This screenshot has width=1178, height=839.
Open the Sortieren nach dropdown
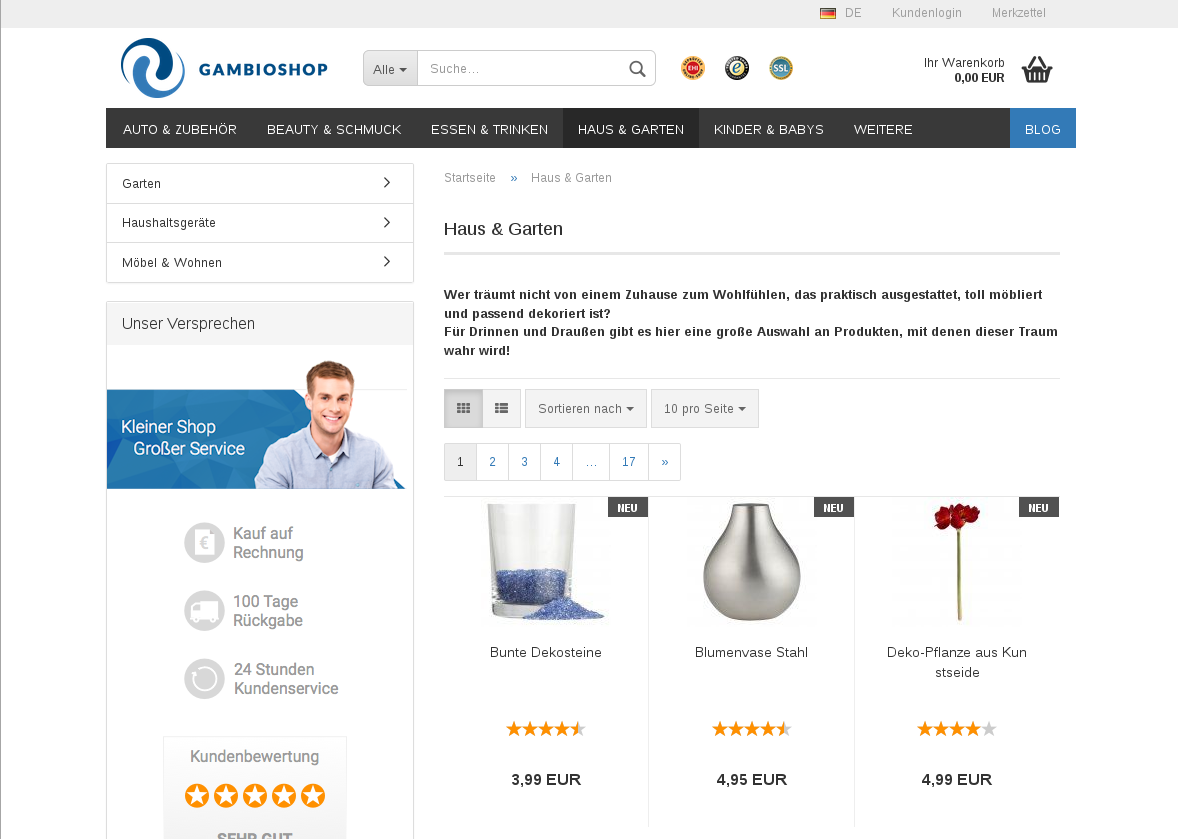point(586,409)
